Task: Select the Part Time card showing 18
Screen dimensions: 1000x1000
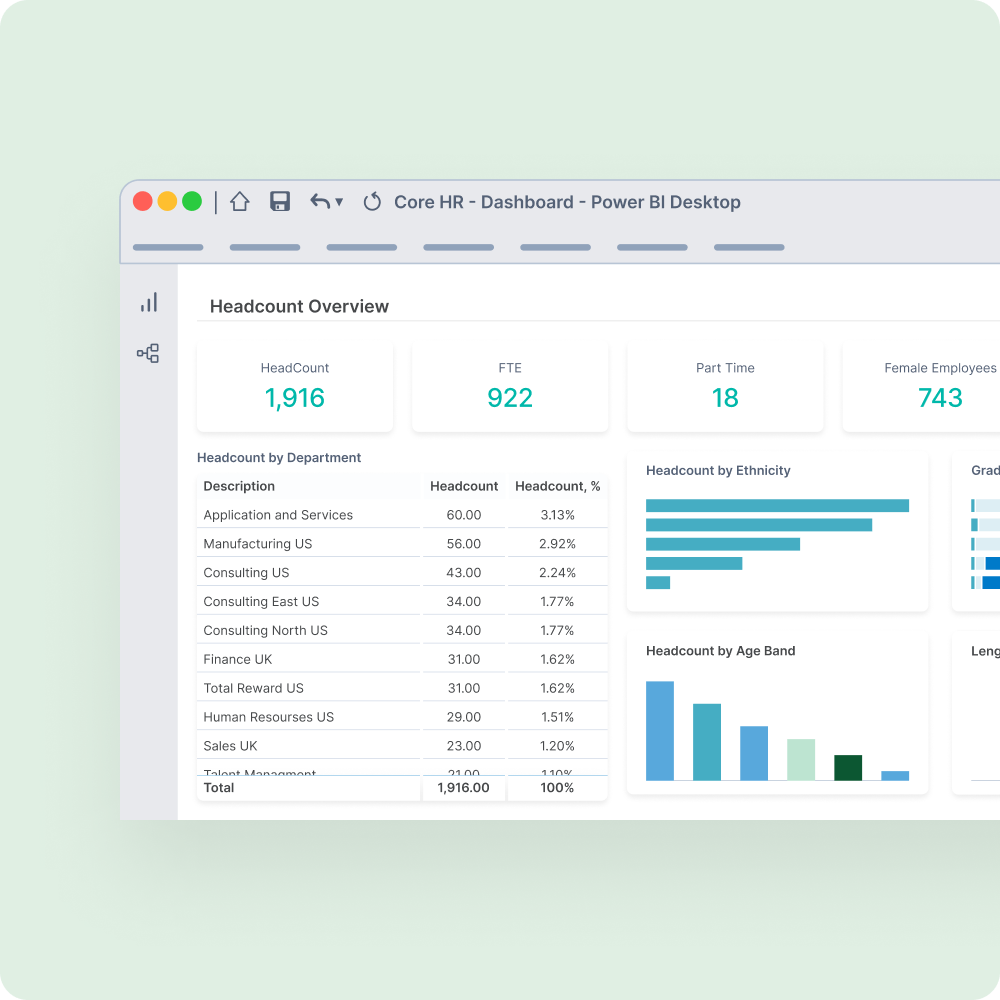Action: [725, 386]
